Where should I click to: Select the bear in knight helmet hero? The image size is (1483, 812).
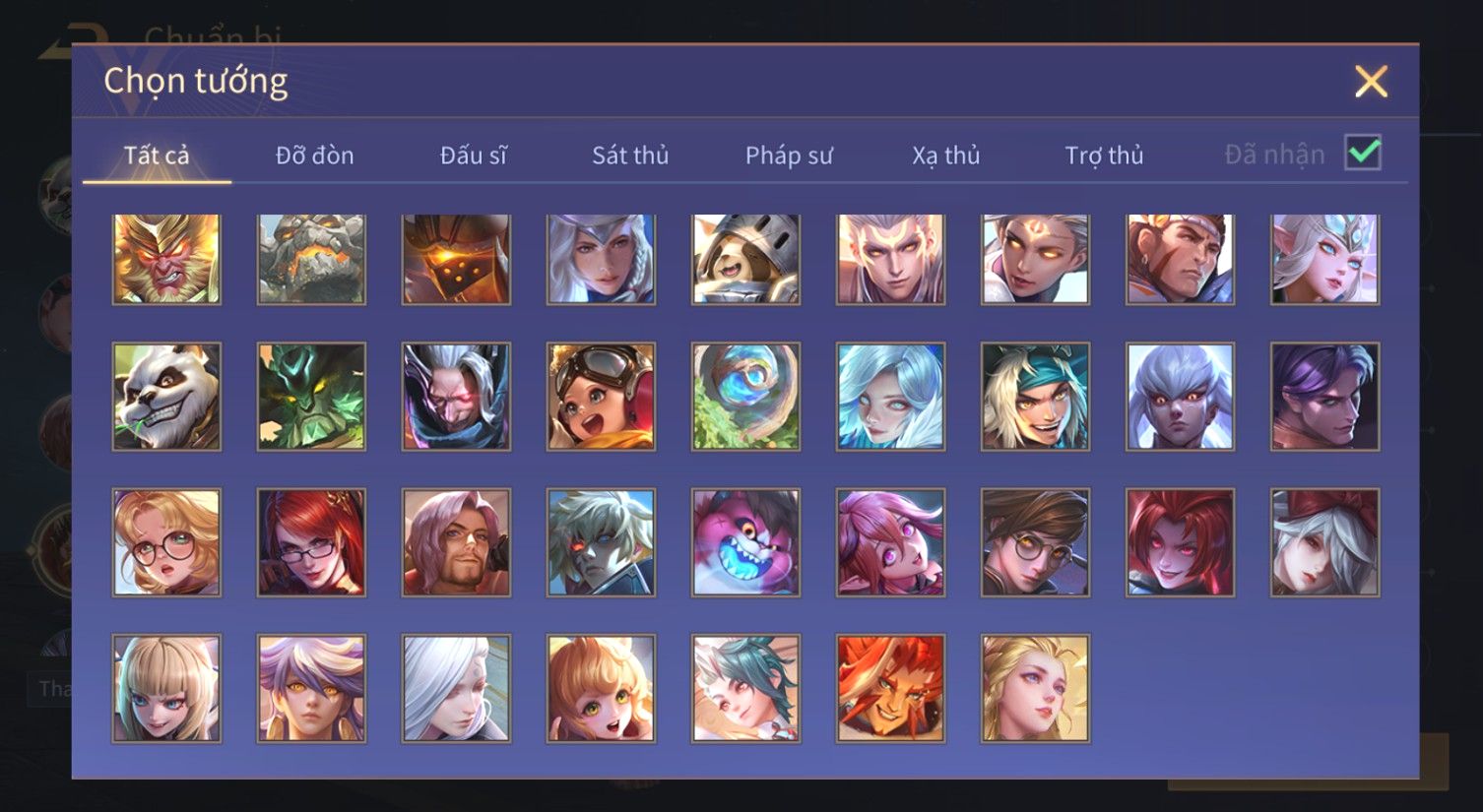pyautogui.click(x=745, y=259)
